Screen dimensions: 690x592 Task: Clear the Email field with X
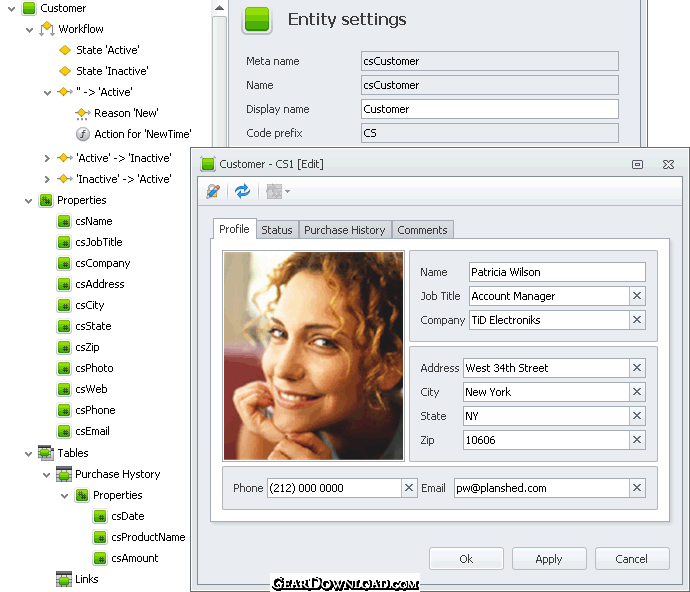coord(637,488)
